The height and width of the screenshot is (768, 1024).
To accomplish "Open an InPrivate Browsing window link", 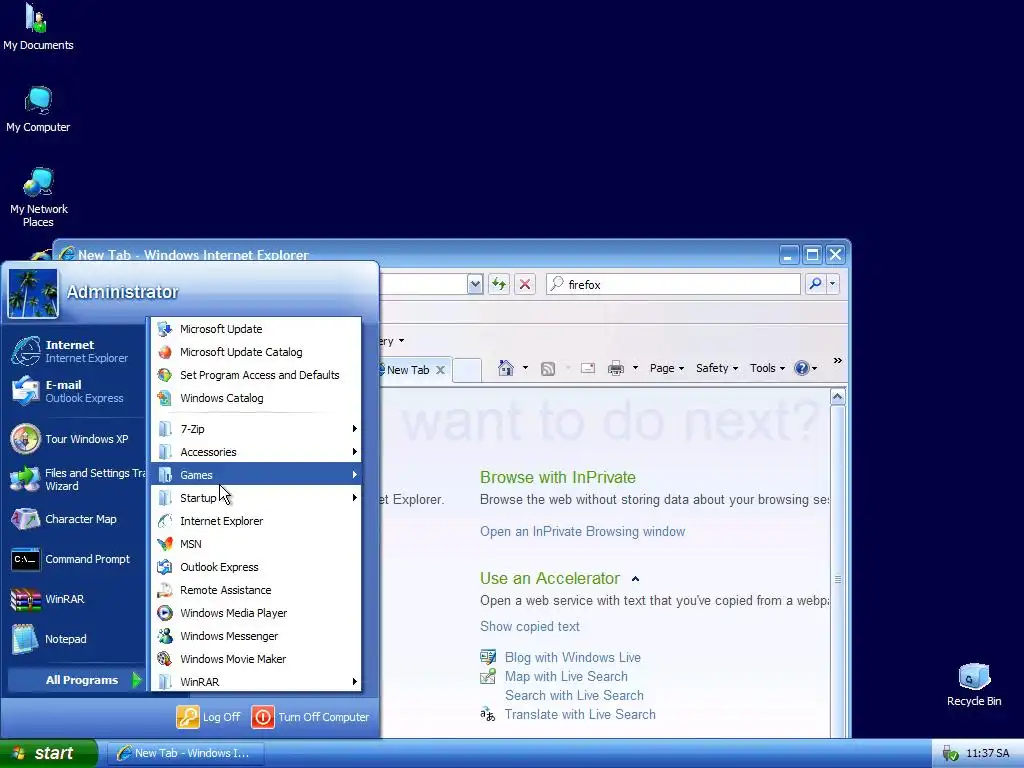I will 583,531.
